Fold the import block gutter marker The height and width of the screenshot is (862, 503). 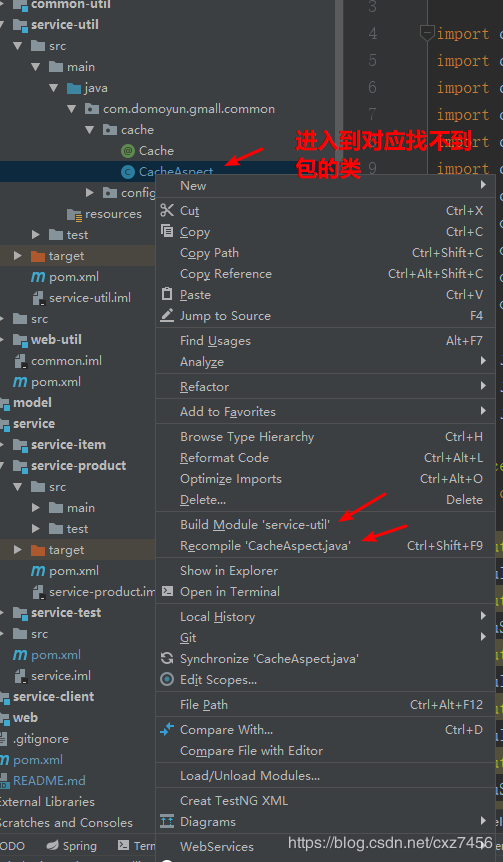point(427,33)
